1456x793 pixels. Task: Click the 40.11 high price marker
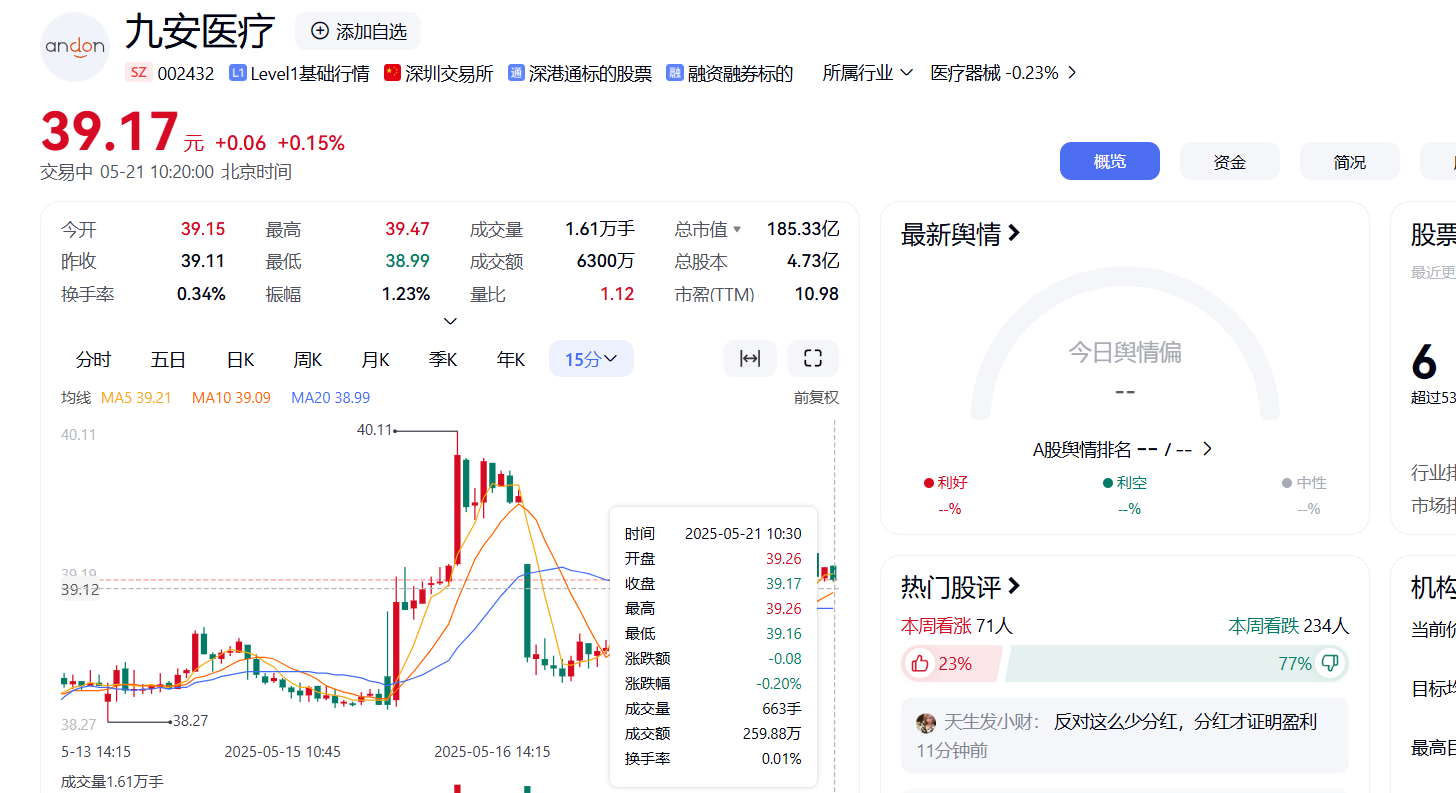375,430
